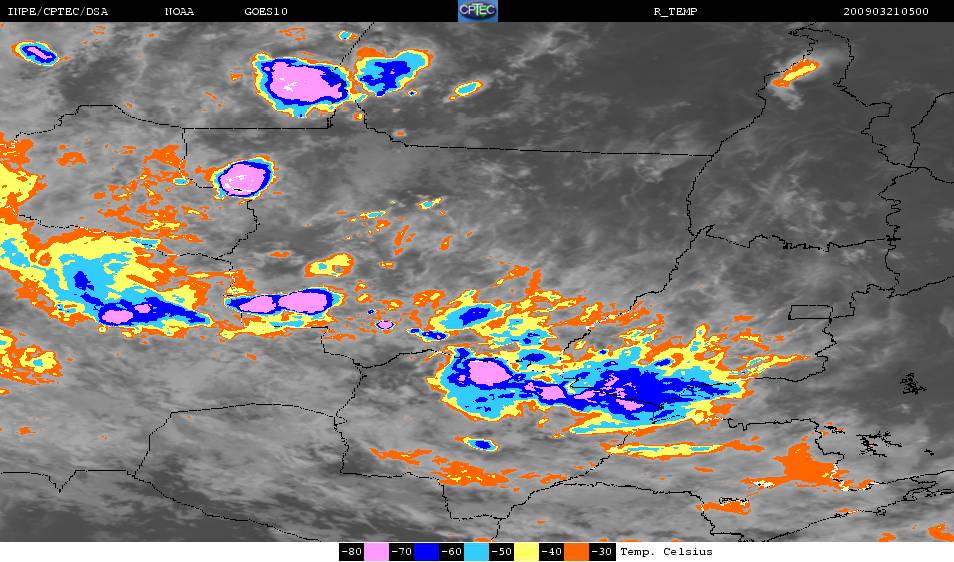Image resolution: width=954 pixels, height=562 pixels.
Task: Pick the cyan legend swatch after -60
Action: (x=476, y=552)
